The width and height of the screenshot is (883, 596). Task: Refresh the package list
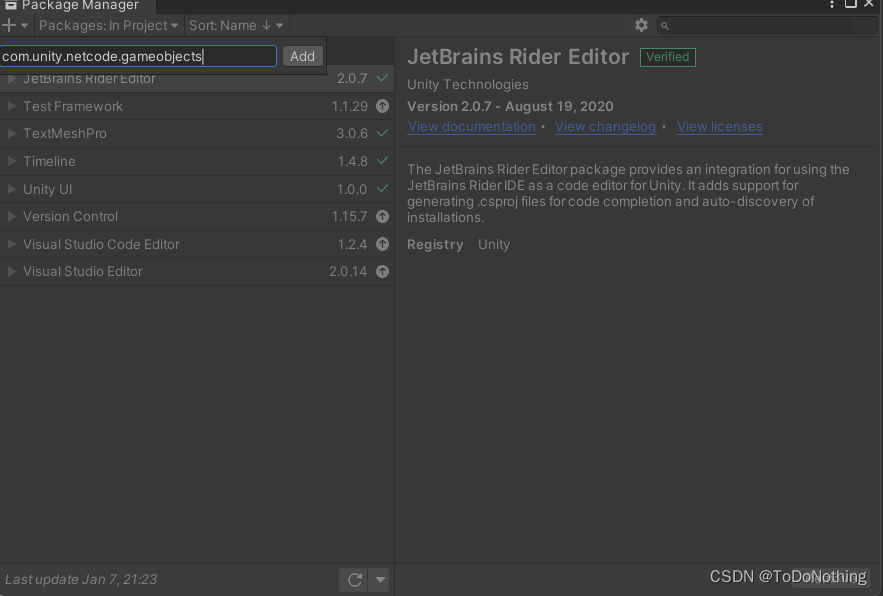click(354, 580)
